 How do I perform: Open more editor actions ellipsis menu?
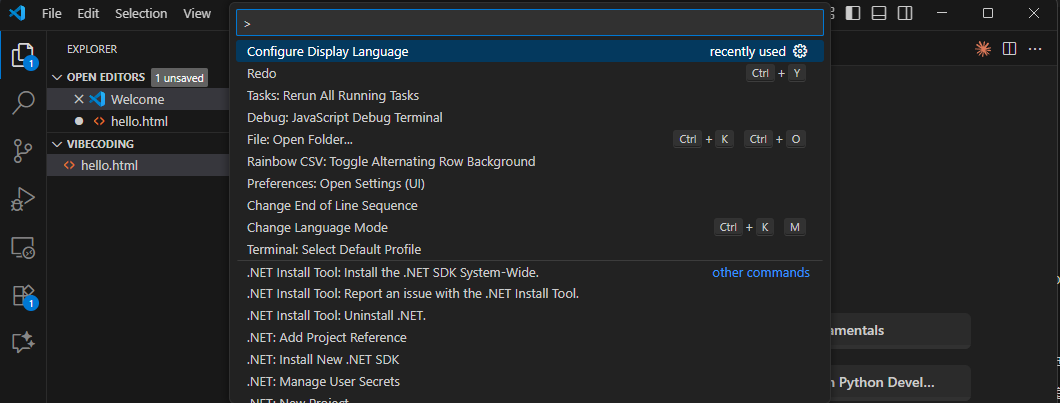click(x=1036, y=48)
